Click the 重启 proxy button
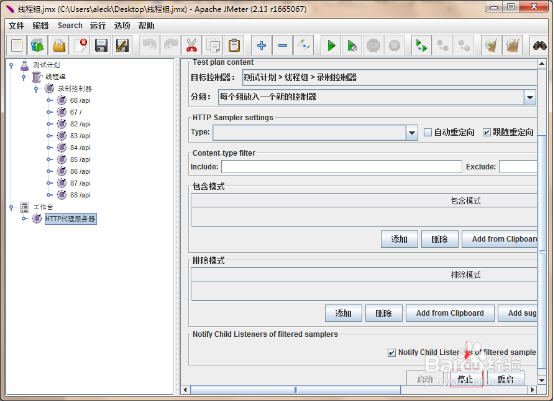The image size is (554, 401). click(x=506, y=379)
